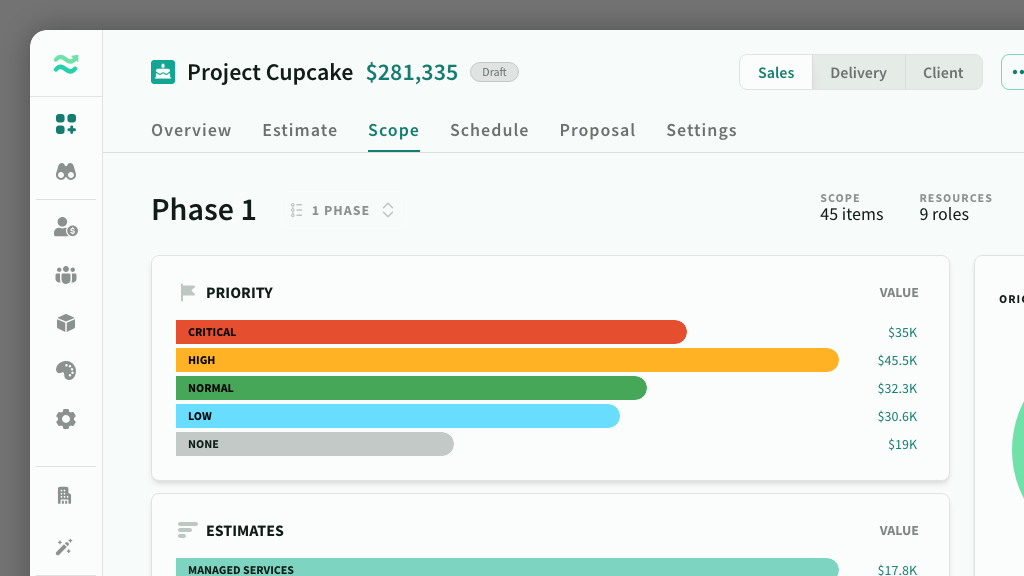
Task: Click the Project Cupcake cake icon
Action: [163, 72]
